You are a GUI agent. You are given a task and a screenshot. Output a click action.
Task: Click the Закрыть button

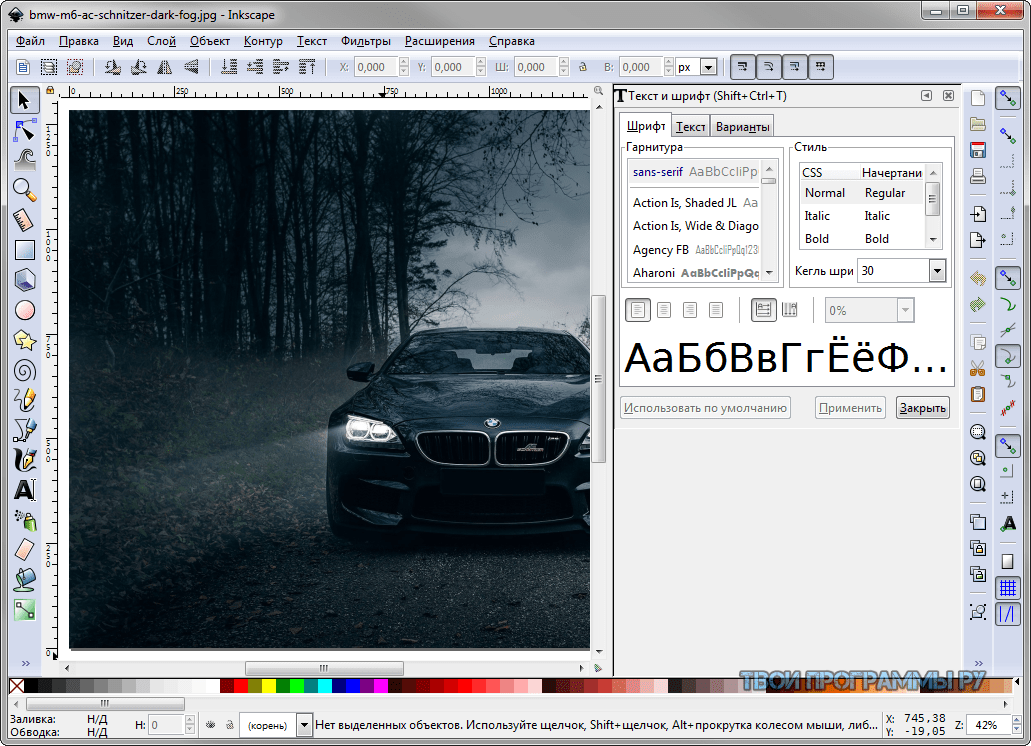coord(923,408)
